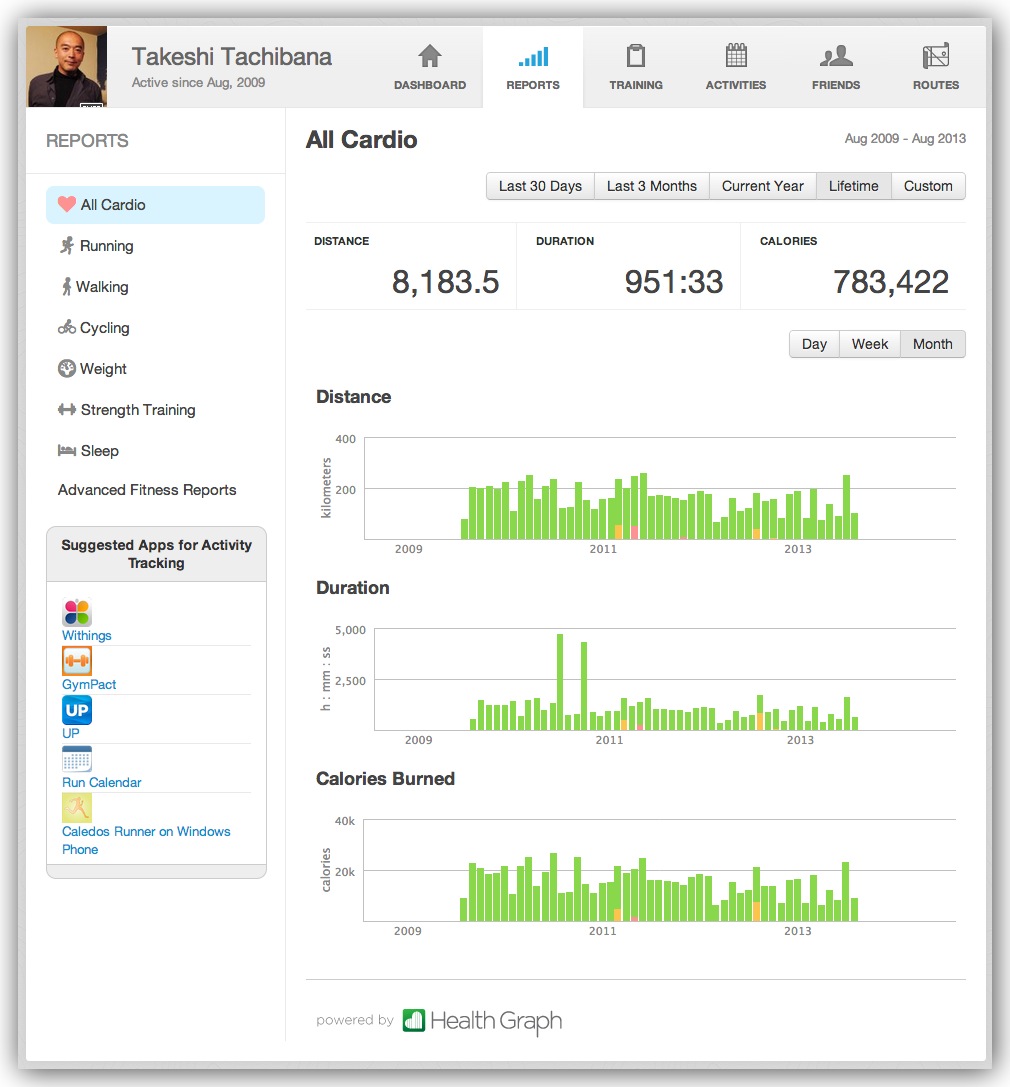Go to the Friends icon
The image size is (1010, 1087).
click(835, 56)
